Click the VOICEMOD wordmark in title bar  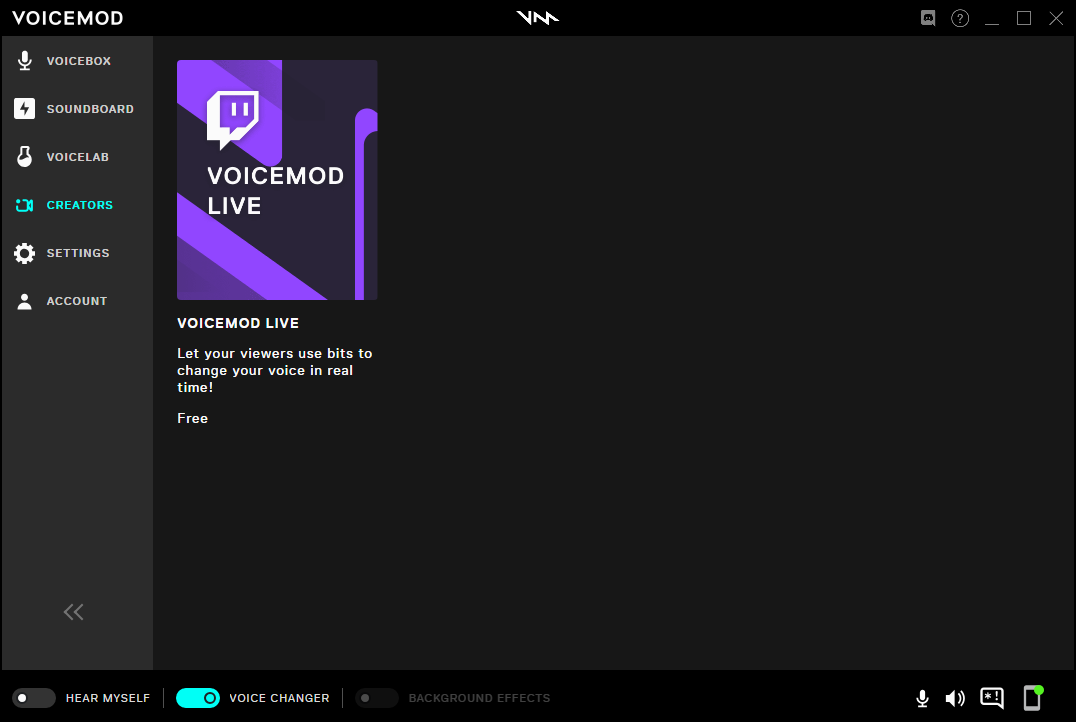(67, 18)
